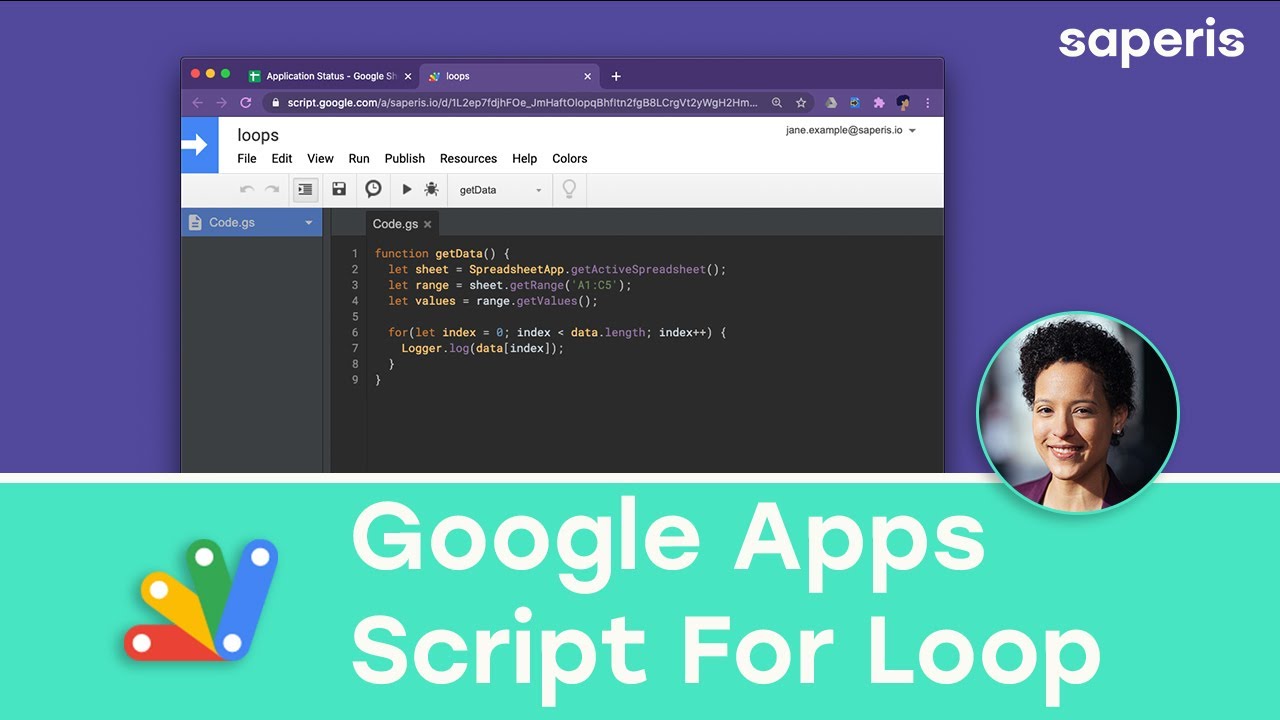Viewport: 1280px width, 720px height.
Task: Open the Edit menu
Action: click(x=282, y=158)
